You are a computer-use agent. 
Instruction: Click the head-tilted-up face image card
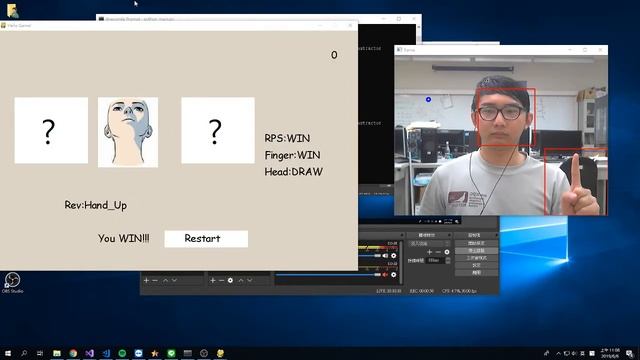(x=128, y=132)
